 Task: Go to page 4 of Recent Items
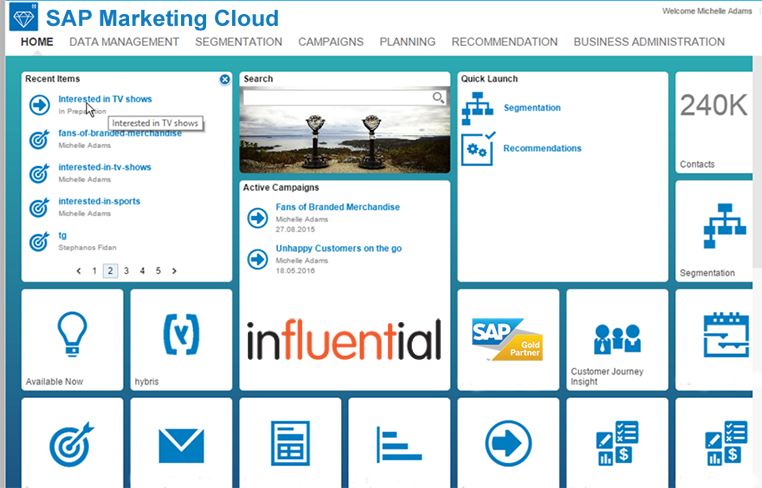(x=142, y=271)
